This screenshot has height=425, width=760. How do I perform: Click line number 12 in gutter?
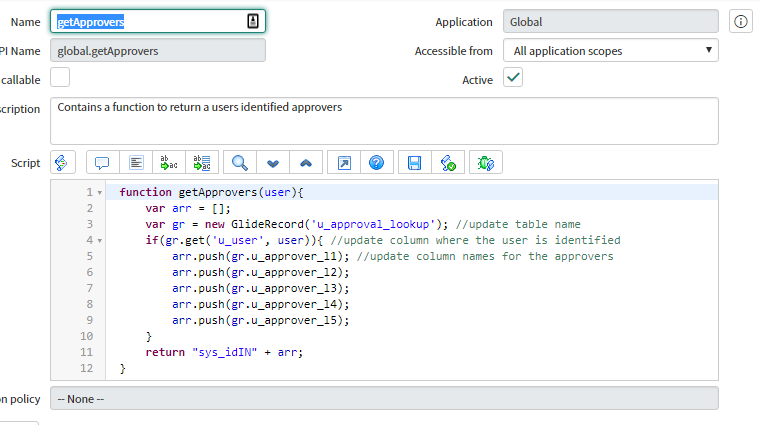coord(86,368)
